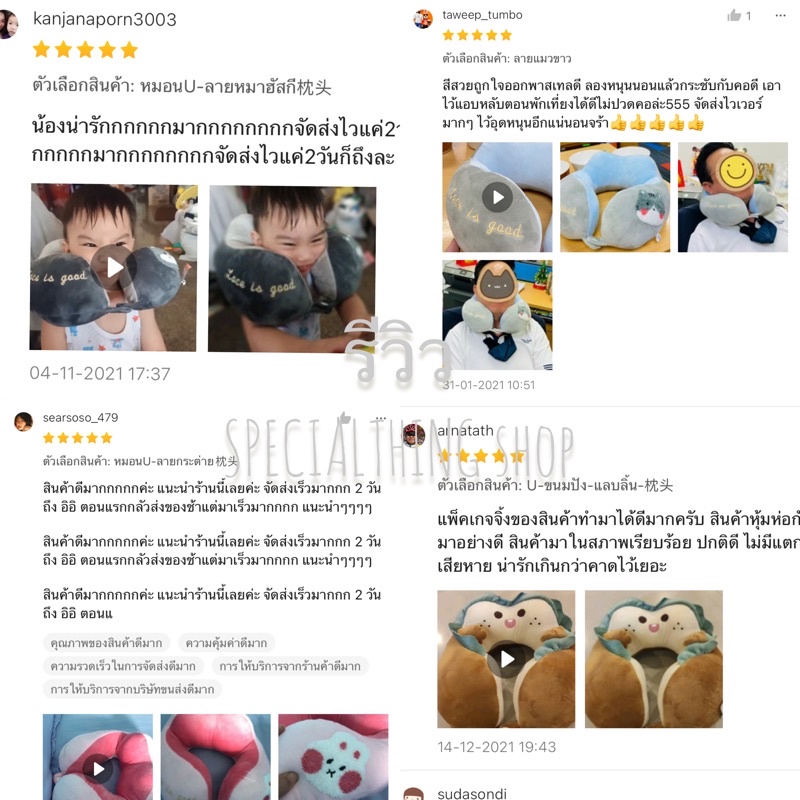Click the three-dot menu on searsoso_479's review
Image resolution: width=800 pixels, height=800 pixels.
[381, 418]
